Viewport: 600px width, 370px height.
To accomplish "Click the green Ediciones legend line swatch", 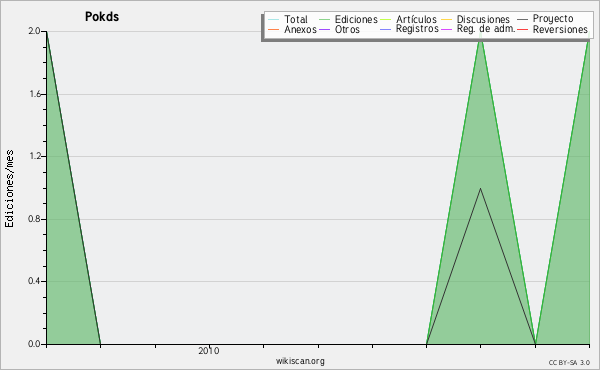I will 324,19.
